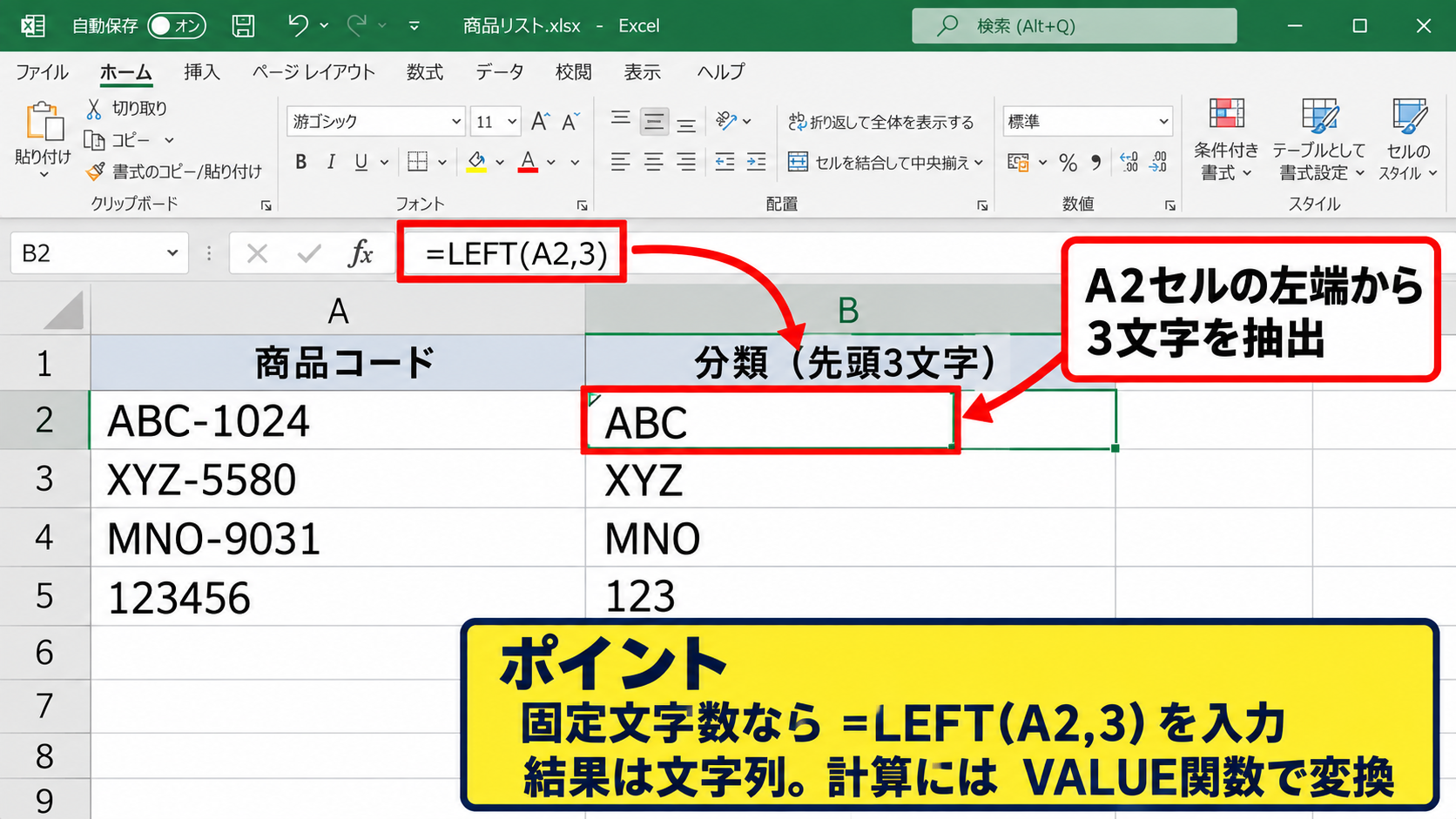Screen dimensions: 1456x819
Task: Open テーブルとして書式設定 format as table
Action: (1319, 139)
